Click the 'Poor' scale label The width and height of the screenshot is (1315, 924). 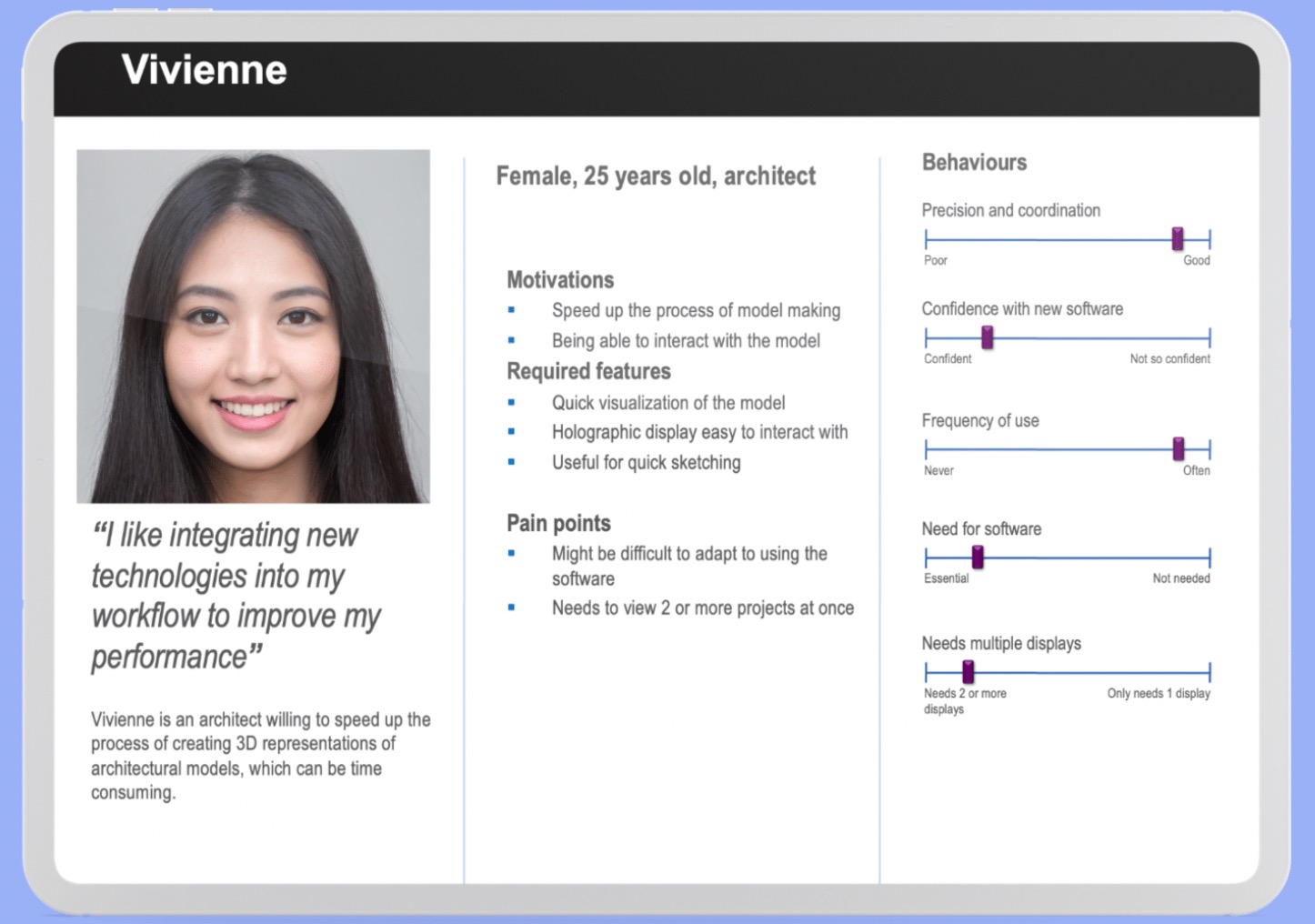pos(935,260)
